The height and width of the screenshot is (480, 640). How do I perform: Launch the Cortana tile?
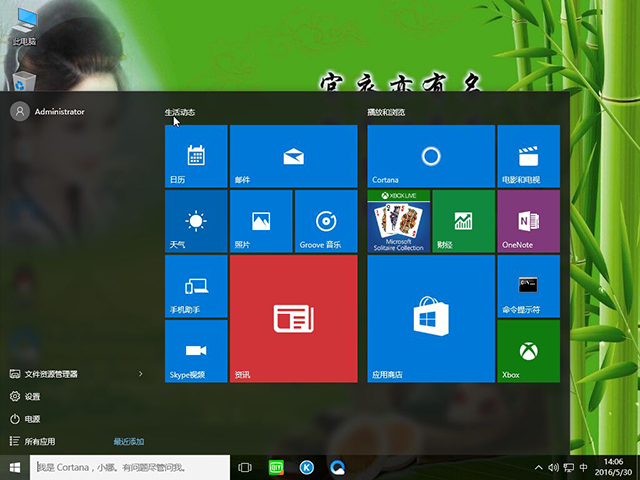click(x=431, y=156)
